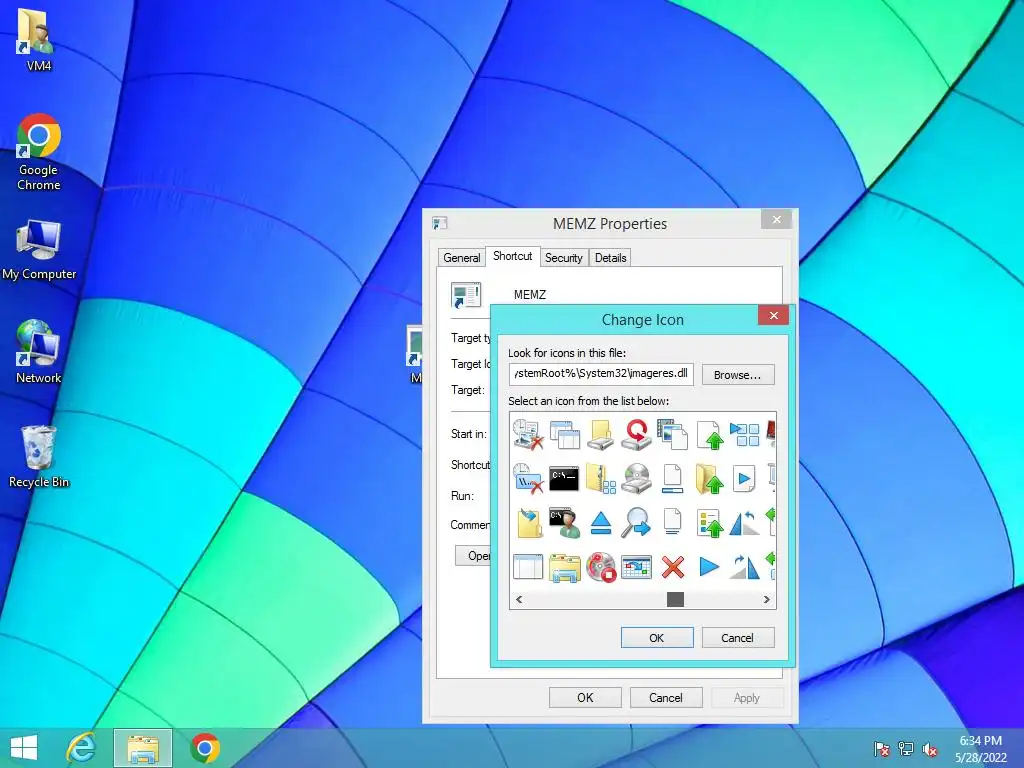Select the blank page with lines below icon
The image size is (1024, 768).
[x=672, y=522]
